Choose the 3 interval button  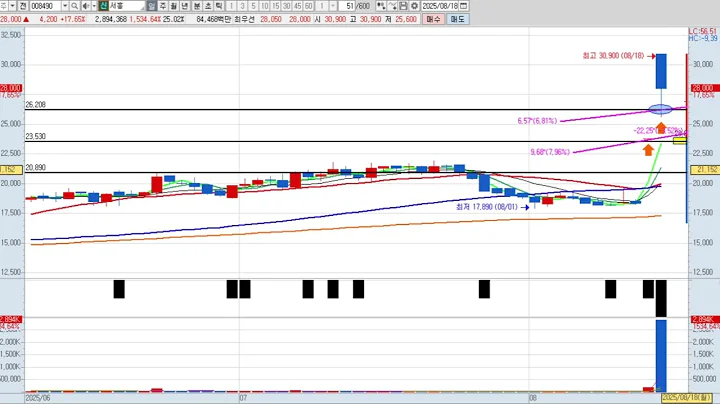pyautogui.click(x=242, y=6)
